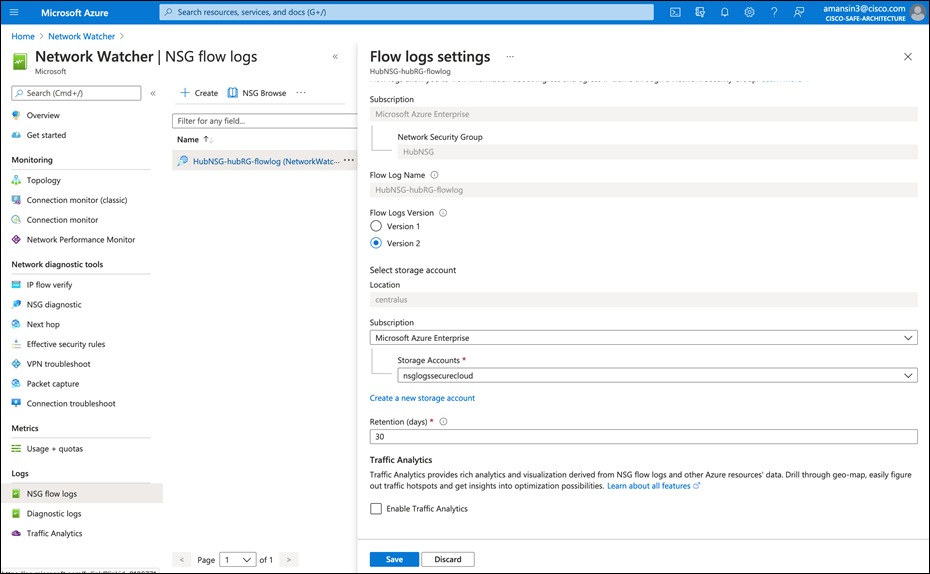Open the notifications bell icon
The image size is (930, 574).
coord(725,12)
